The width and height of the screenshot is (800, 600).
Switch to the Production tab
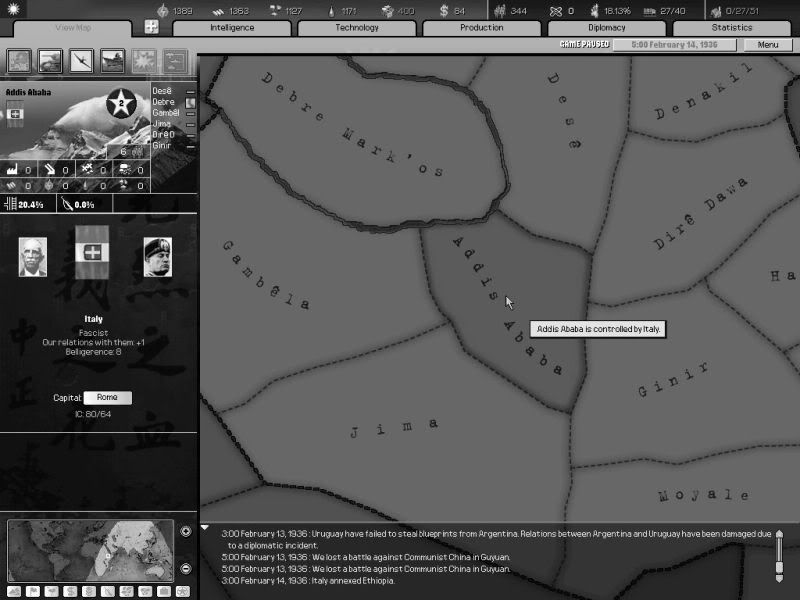[481, 28]
